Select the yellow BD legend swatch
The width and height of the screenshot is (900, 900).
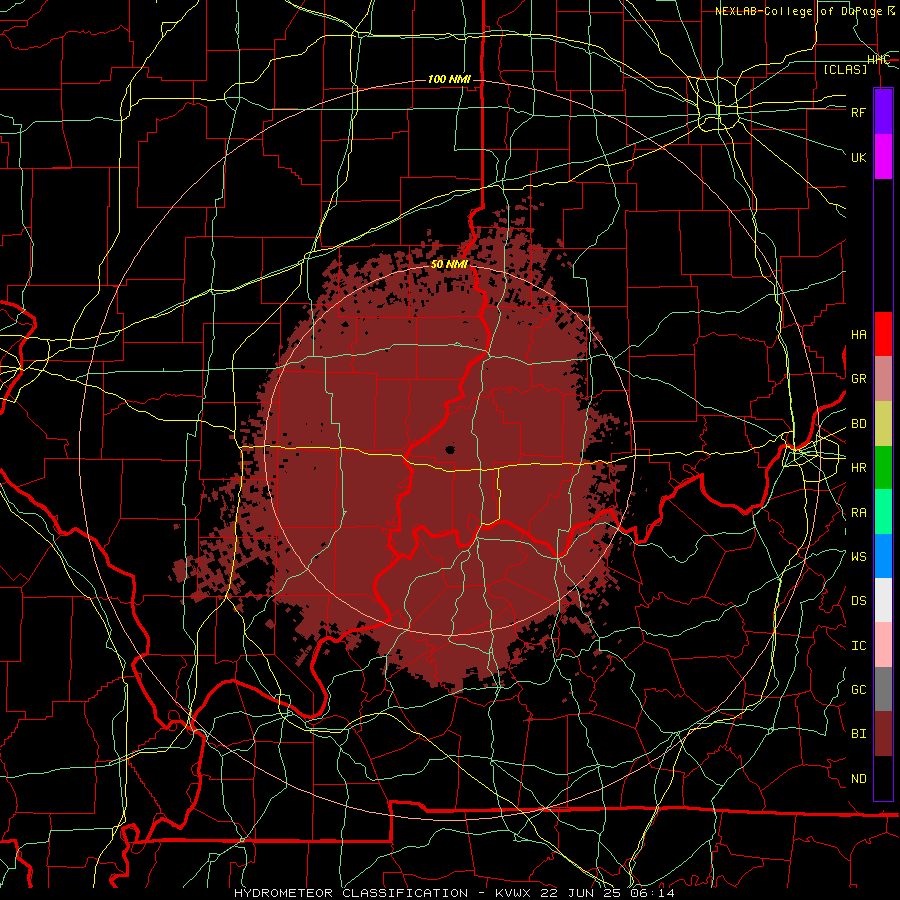(x=883, y=424)
